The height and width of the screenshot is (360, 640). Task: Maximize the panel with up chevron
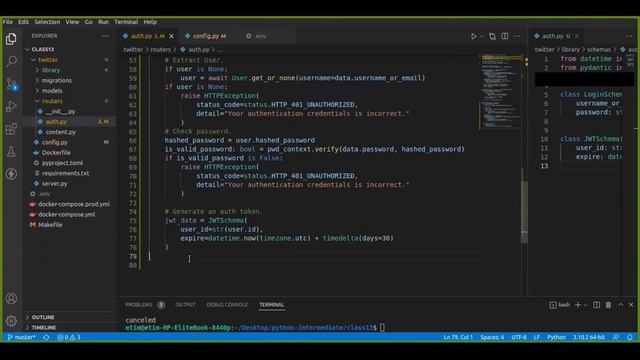[620, 305]
